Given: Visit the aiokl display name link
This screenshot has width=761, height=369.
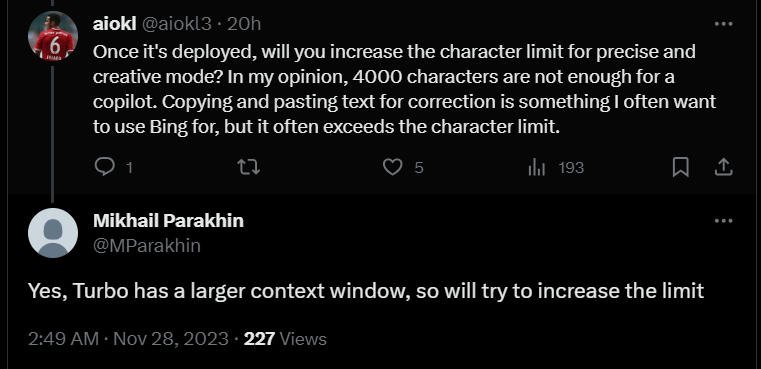Looking at the screenshot, I should 115,24.
